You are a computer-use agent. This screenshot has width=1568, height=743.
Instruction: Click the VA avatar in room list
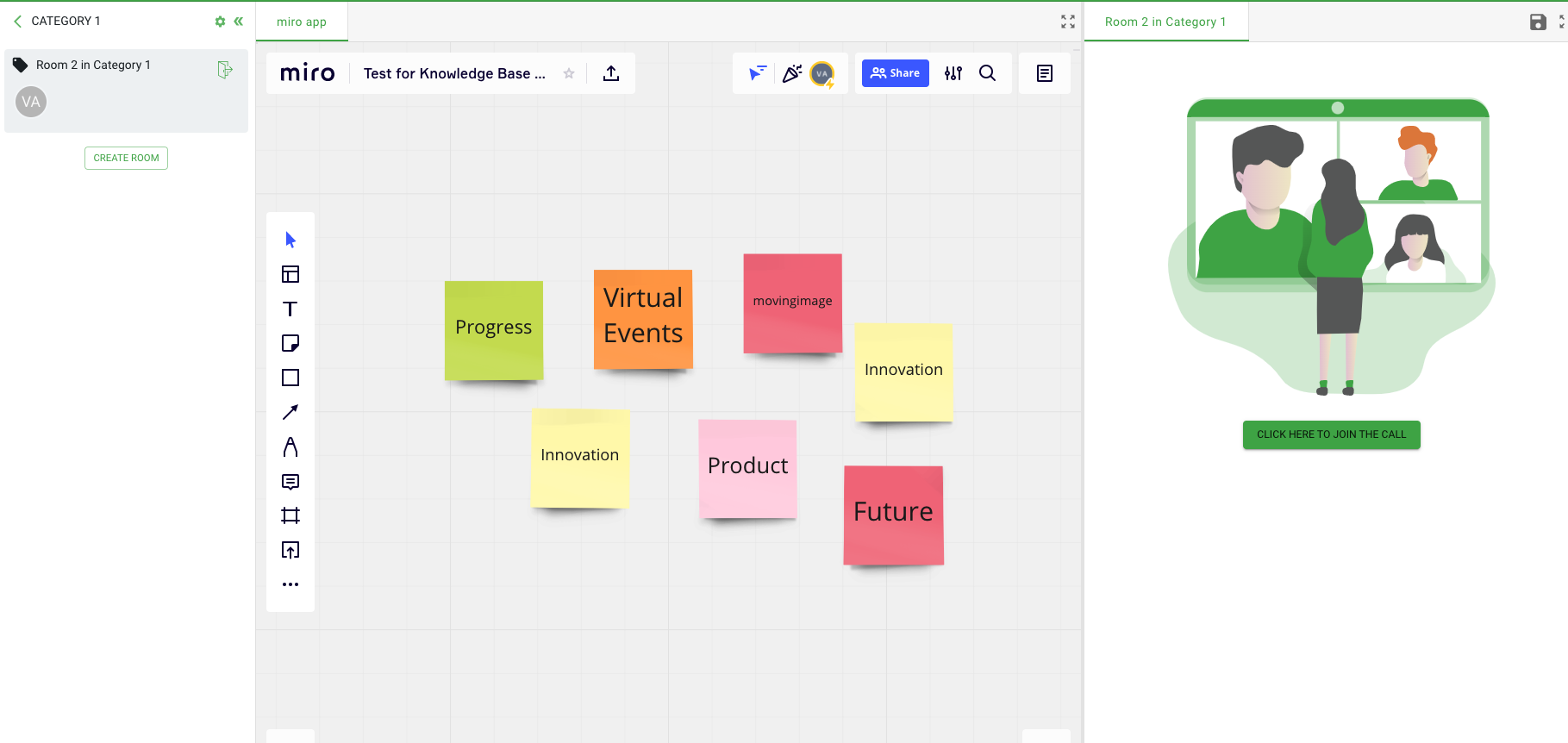(31, 102)
